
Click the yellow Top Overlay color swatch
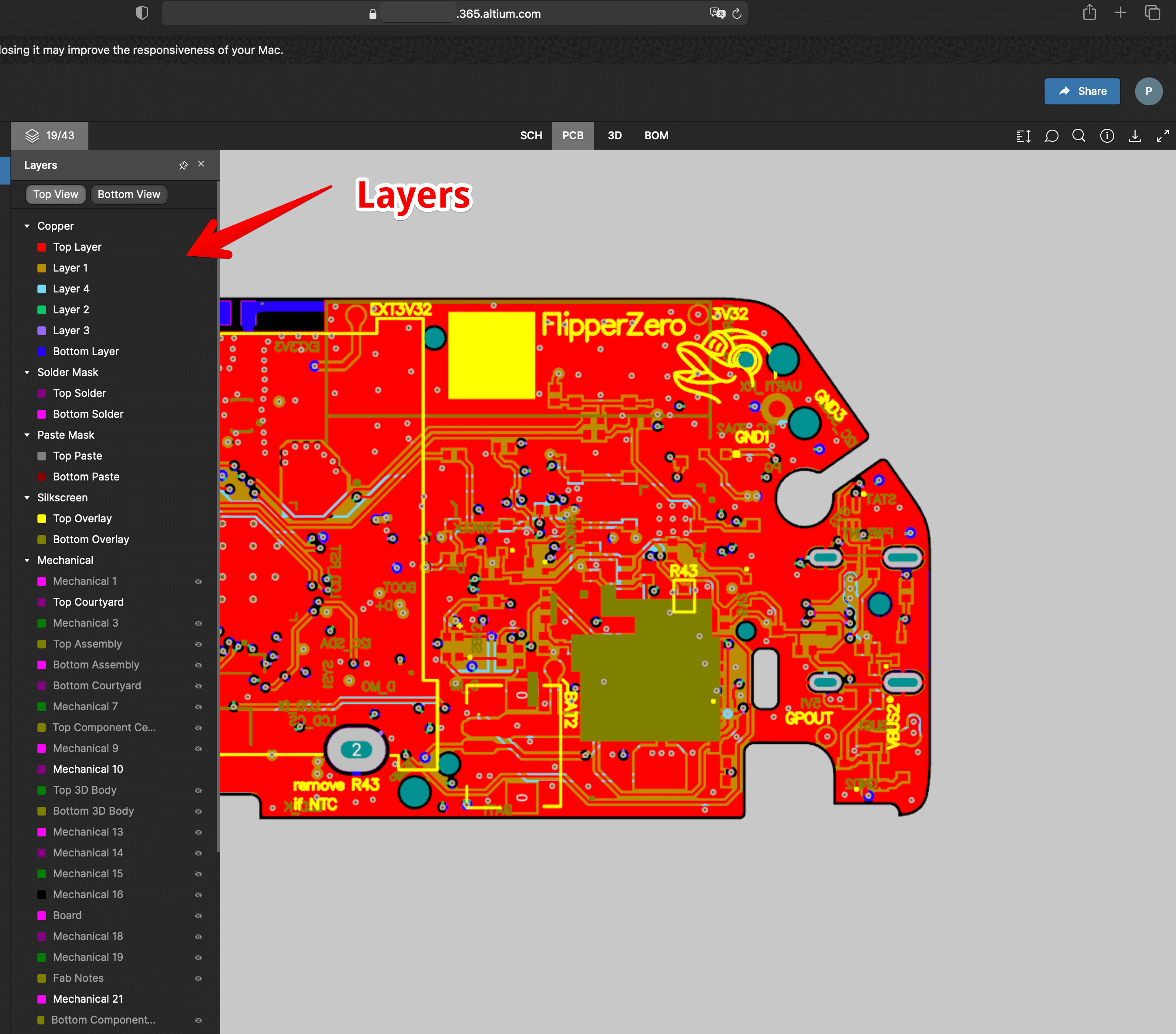pos(42,519)
